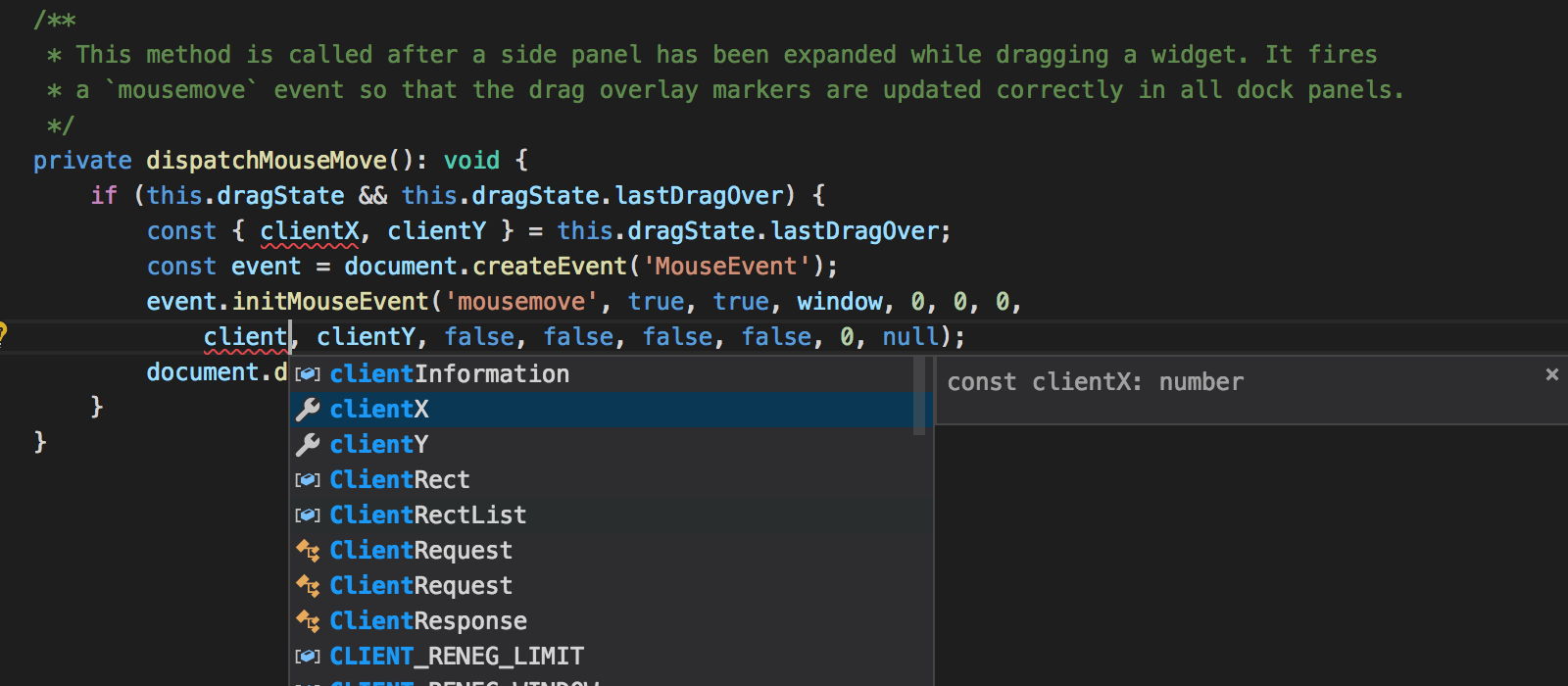Select the clientX autocomplete suggestion
The width and height of the screenshot is (1568, 686).
(611, 409)
